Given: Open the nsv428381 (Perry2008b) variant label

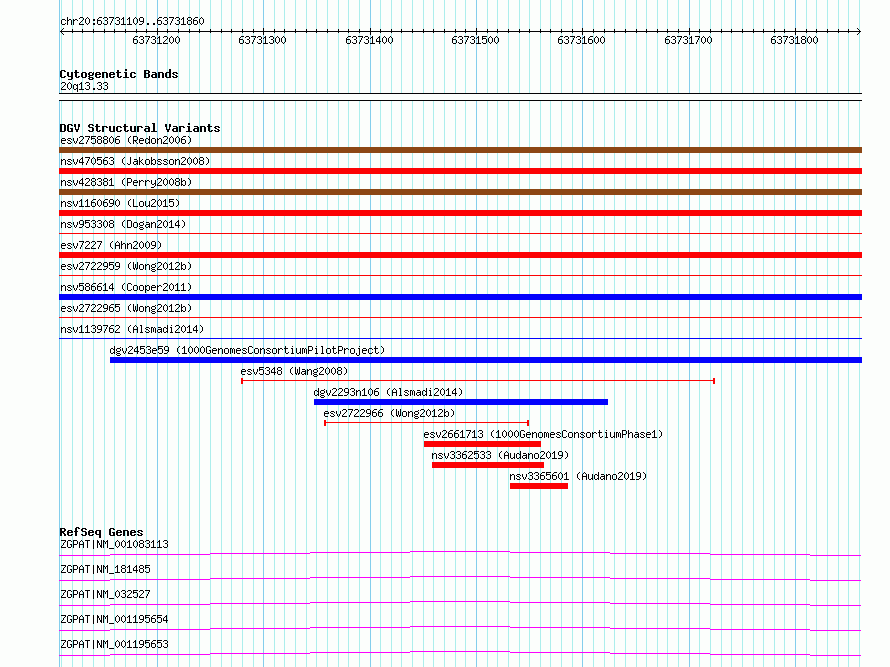Looking at the screenshot, I should (126, 182).
